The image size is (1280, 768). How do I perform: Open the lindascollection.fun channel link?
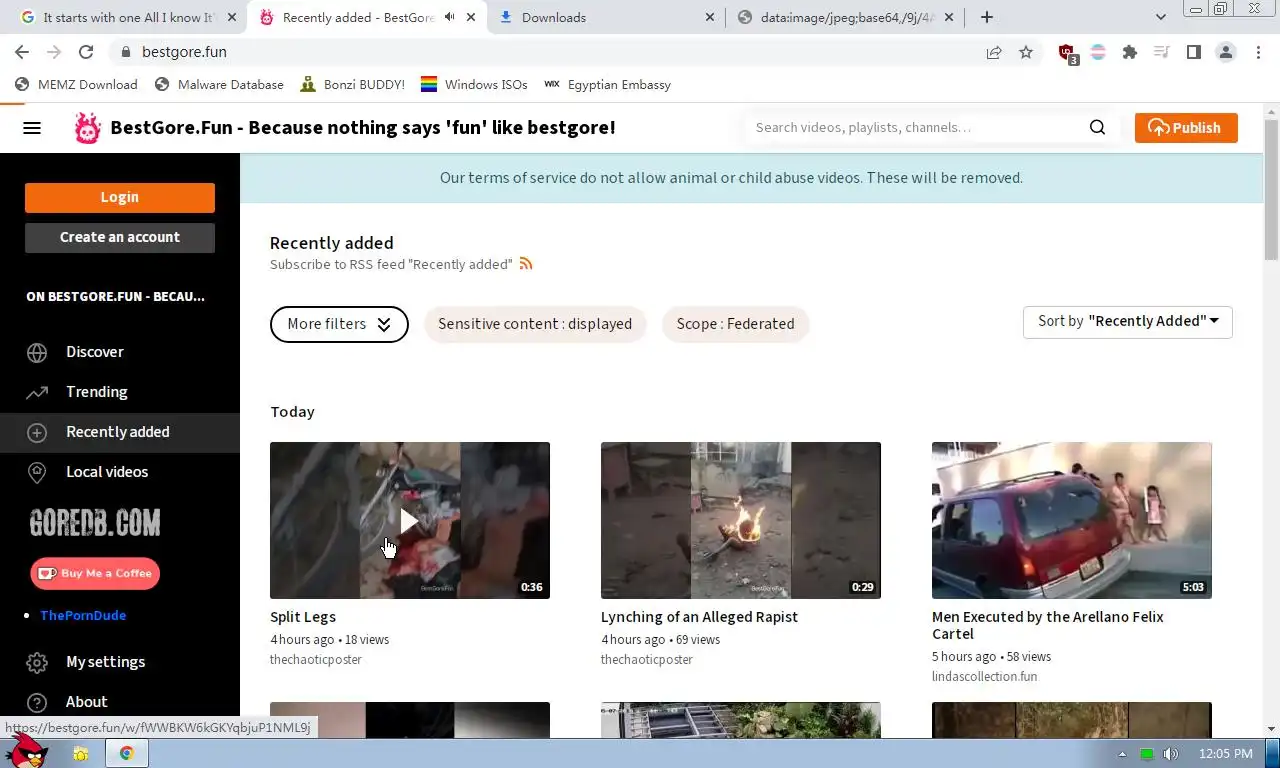coord(984,677)
